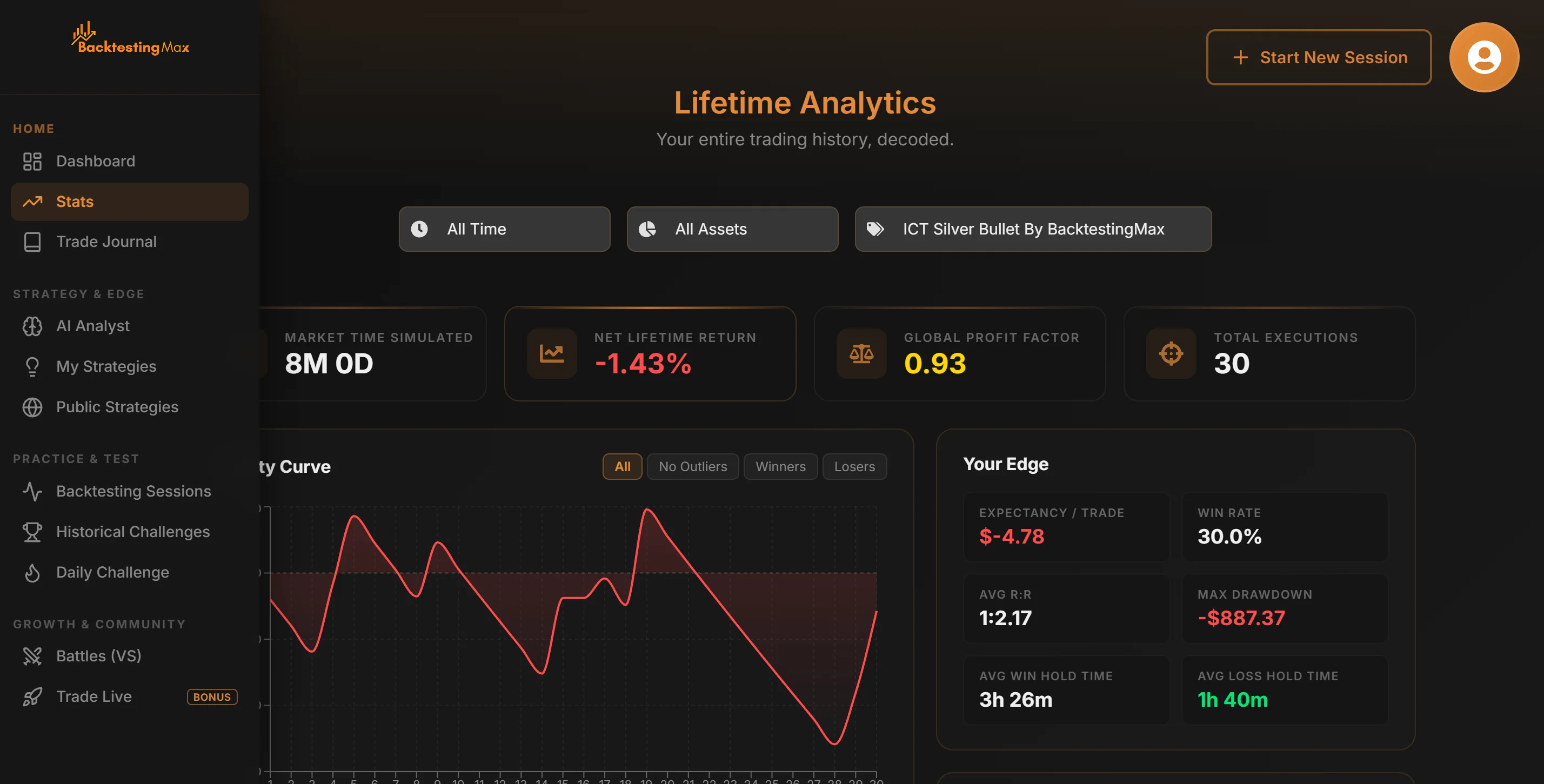Viewport: 1544px width, 784px height.
Task: Open Daily Challenge link
Action: (x=130, y=572)
